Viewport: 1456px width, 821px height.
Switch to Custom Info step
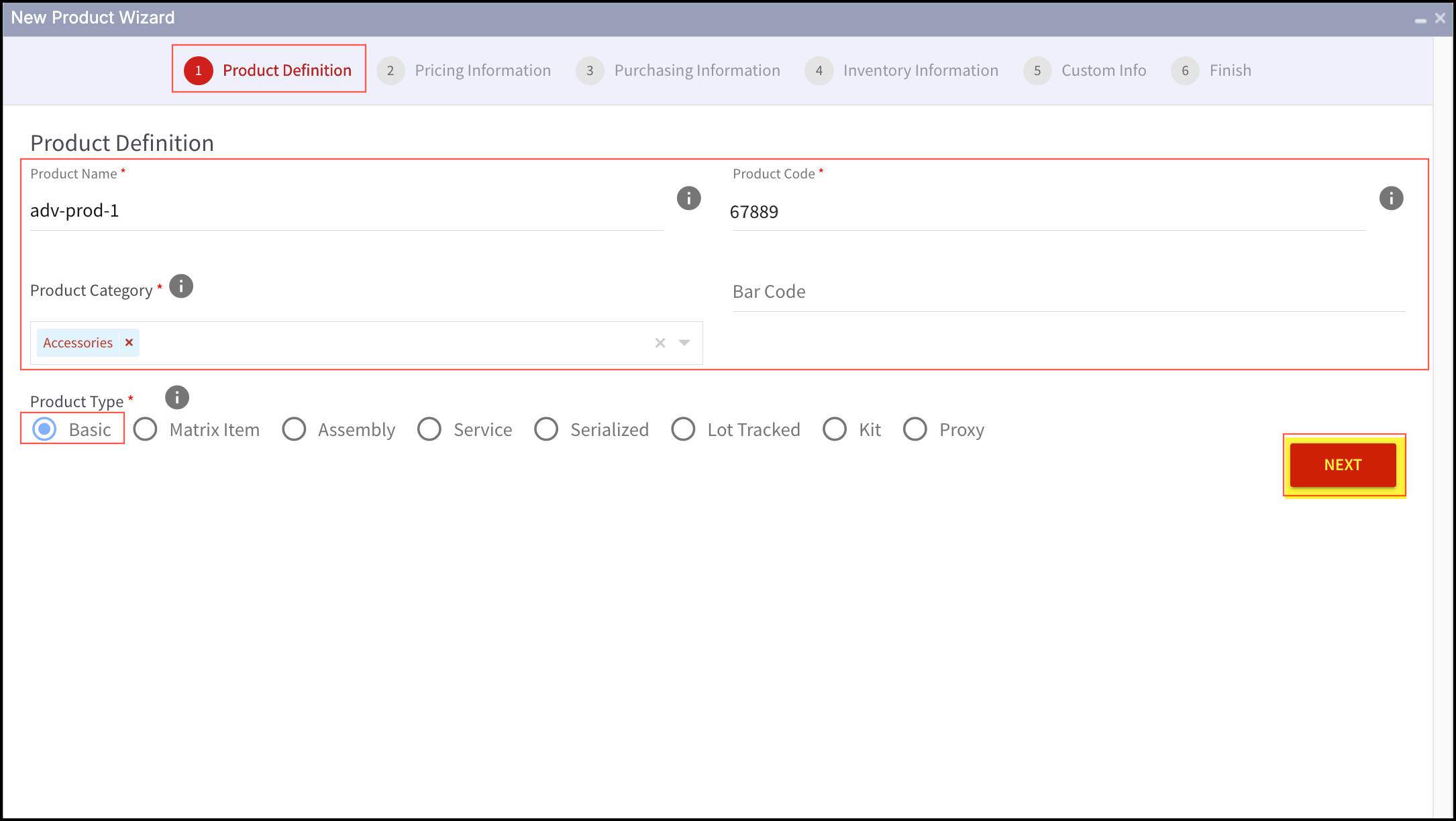[1085, 70]
